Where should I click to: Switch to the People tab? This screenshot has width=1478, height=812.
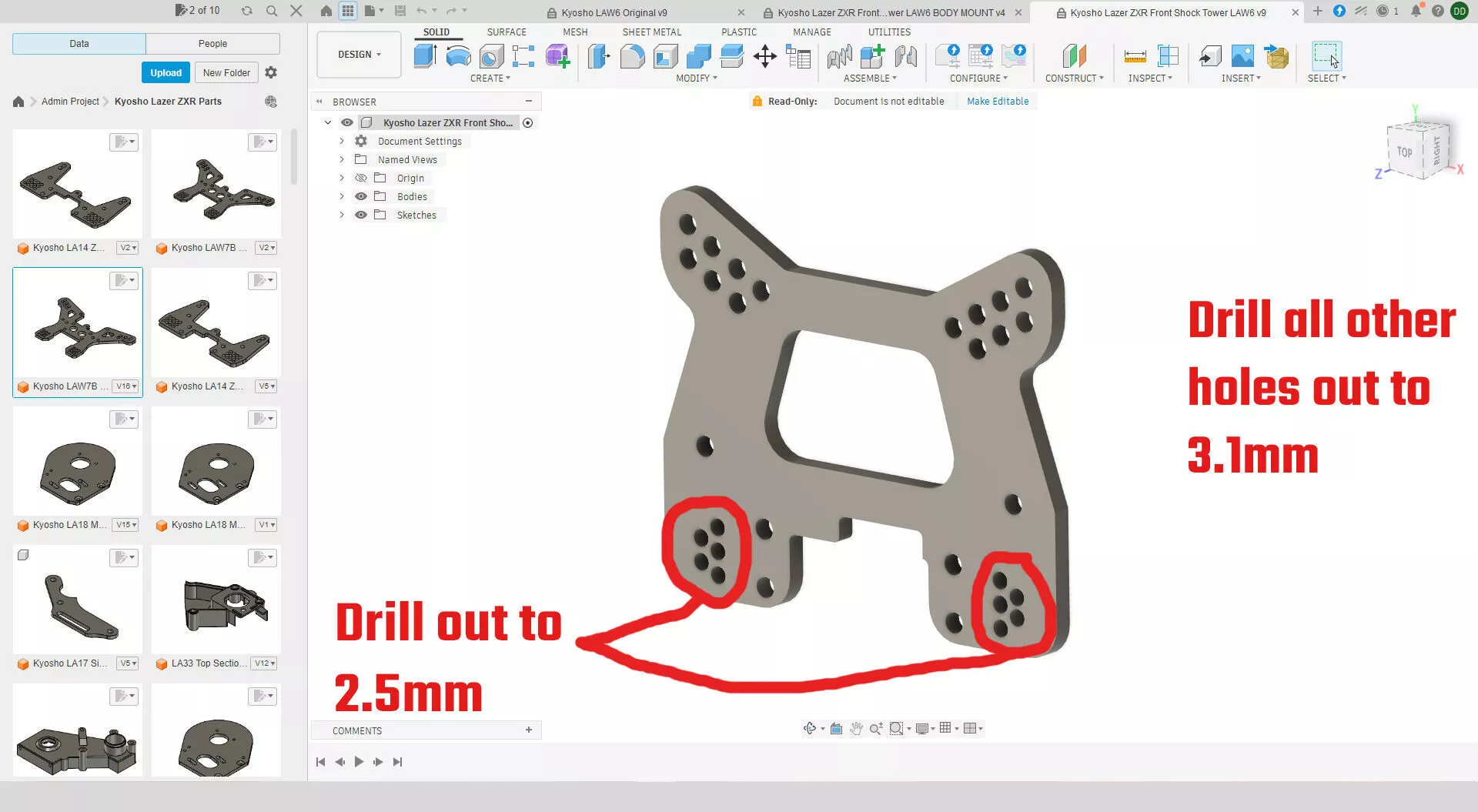(212, 44)
